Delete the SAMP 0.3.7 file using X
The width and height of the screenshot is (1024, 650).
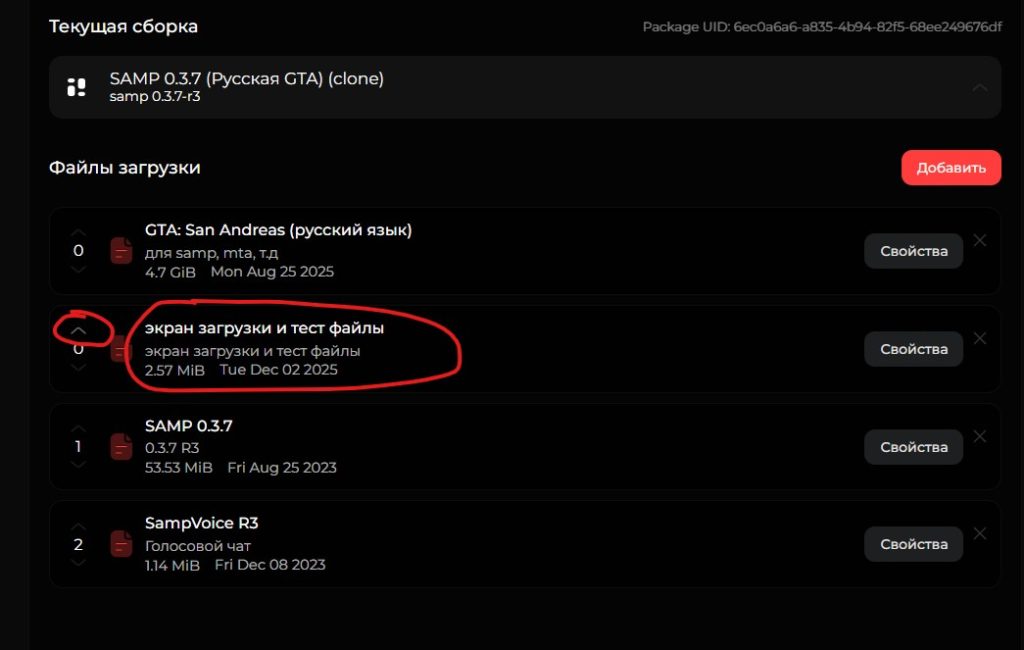[980, 436]
